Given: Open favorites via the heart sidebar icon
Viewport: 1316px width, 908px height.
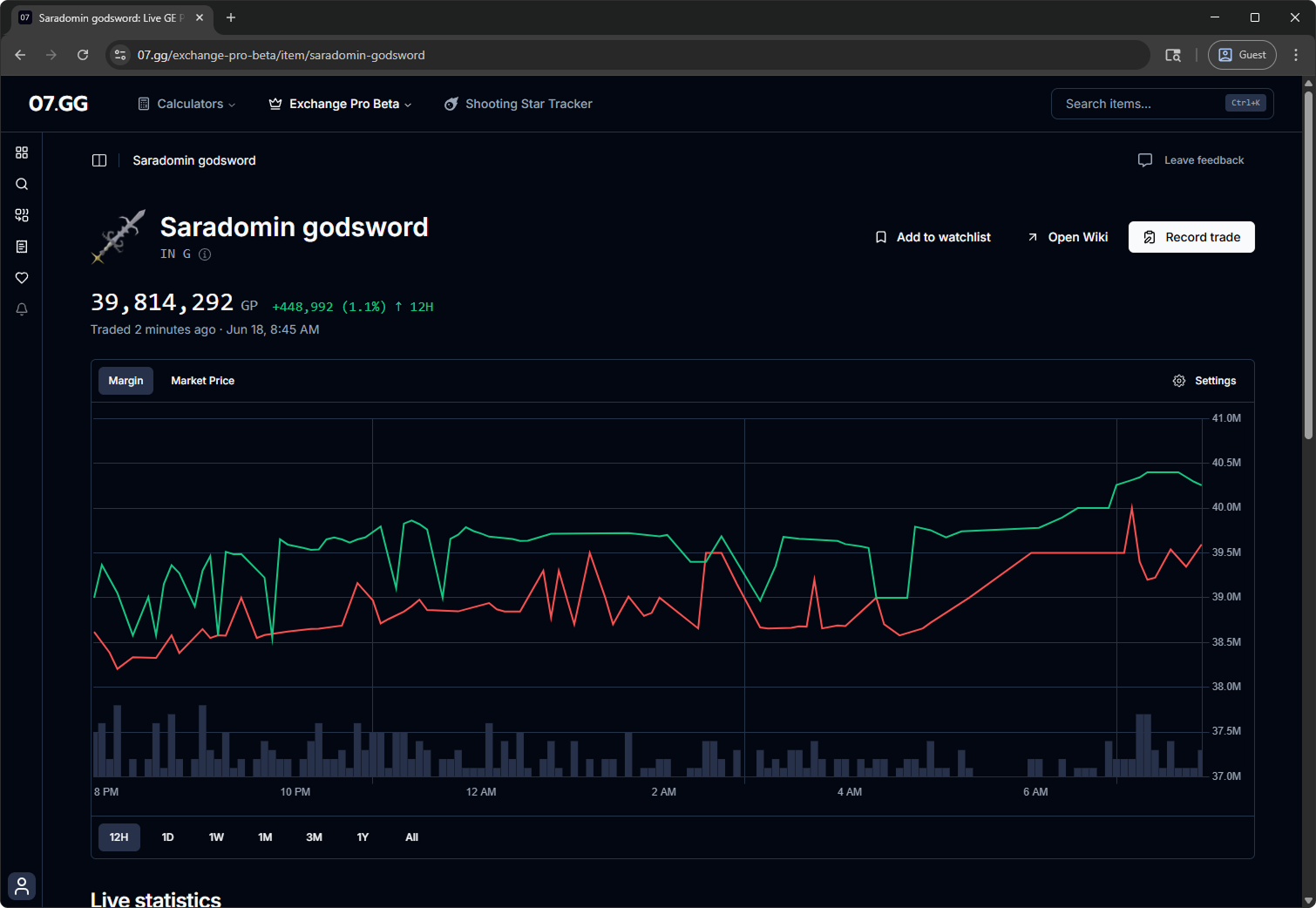Looking at the screenshot, I should tap(21, 278).
